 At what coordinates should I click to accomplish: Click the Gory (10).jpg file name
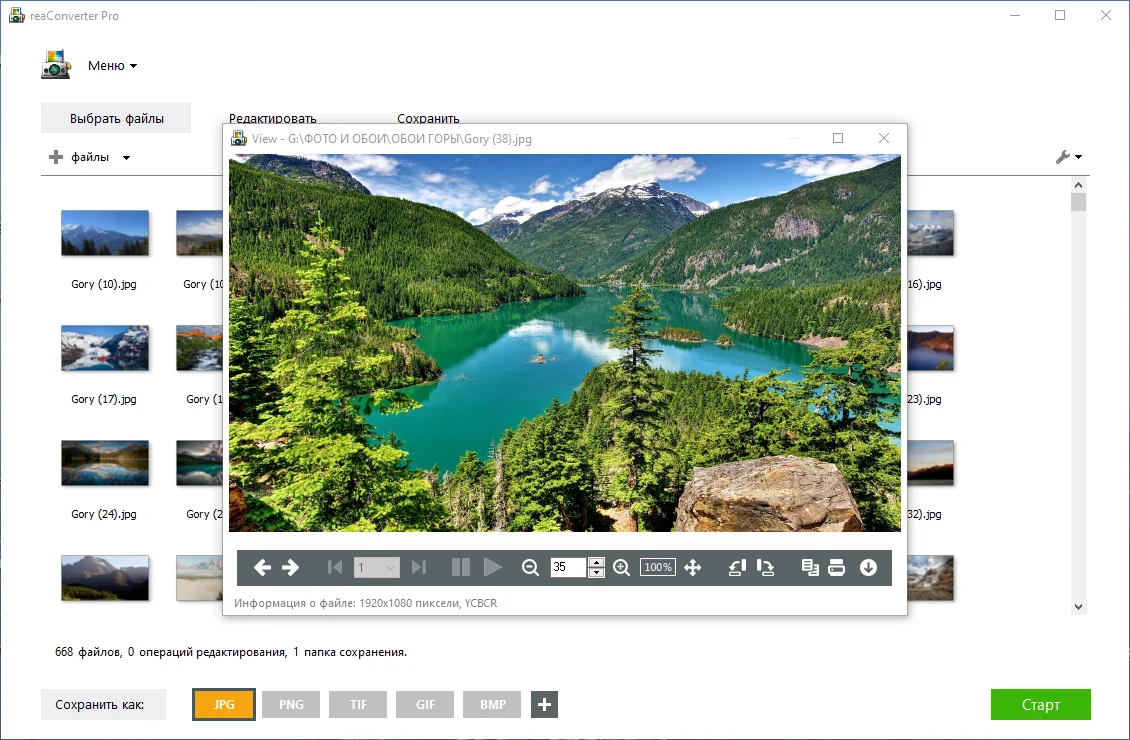[104, 284]
